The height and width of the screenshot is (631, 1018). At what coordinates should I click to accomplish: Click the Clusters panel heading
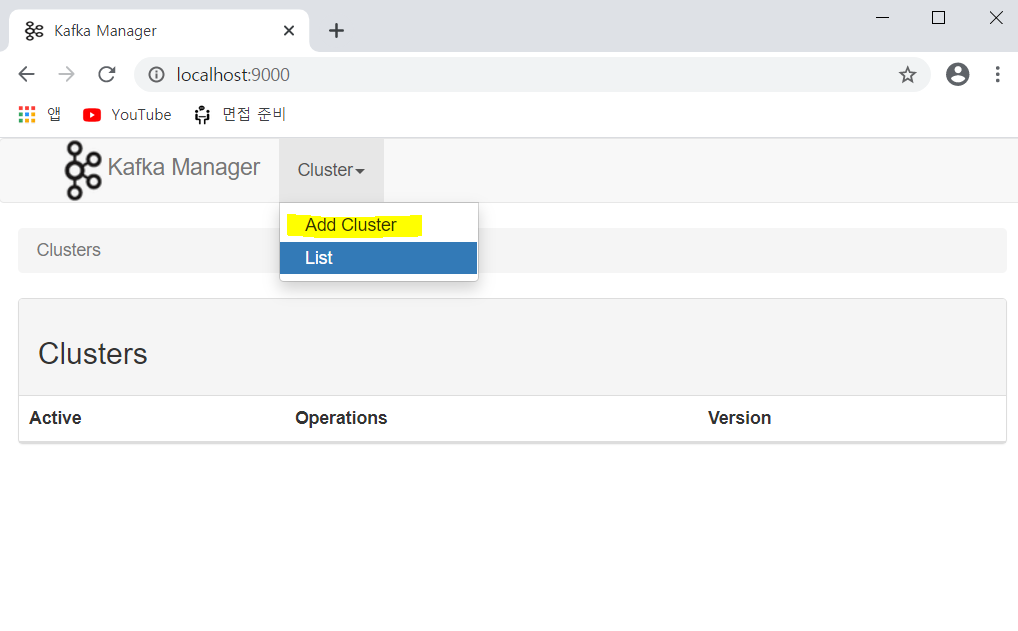tap(93, 354)
